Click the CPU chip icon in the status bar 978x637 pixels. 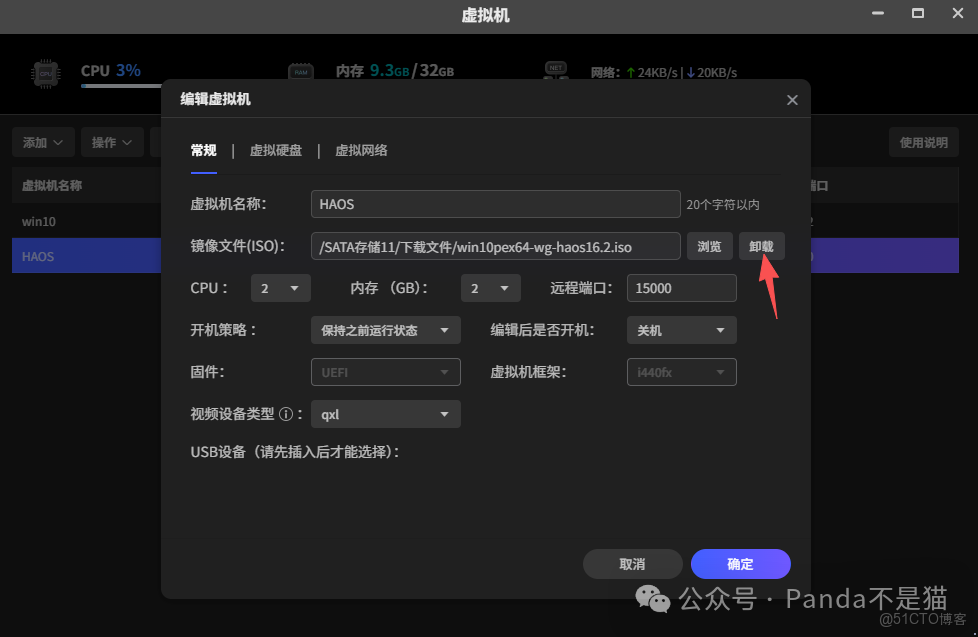(x=47, y=73)
